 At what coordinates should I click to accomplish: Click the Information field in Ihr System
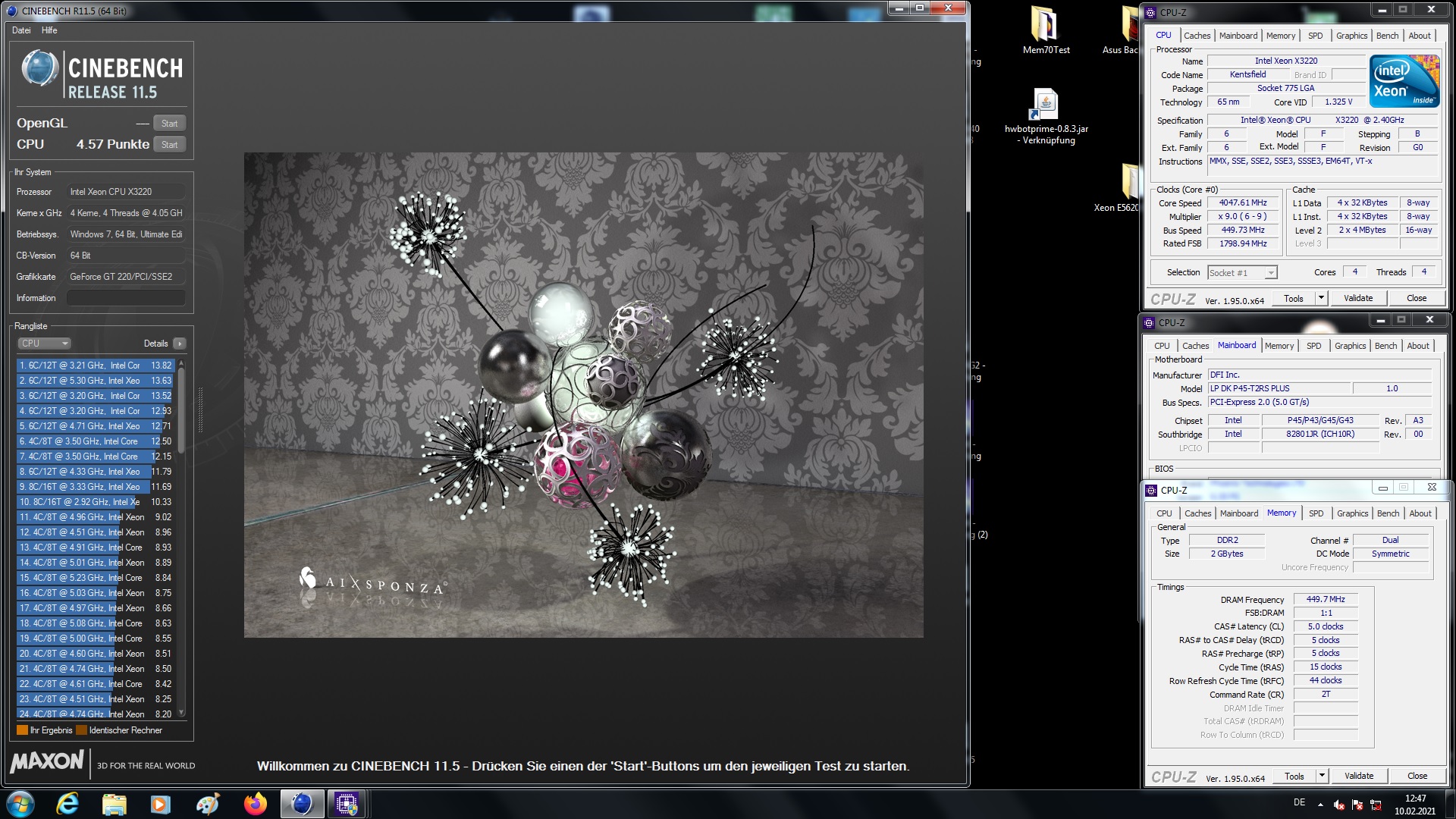click(x=126, y=298)
